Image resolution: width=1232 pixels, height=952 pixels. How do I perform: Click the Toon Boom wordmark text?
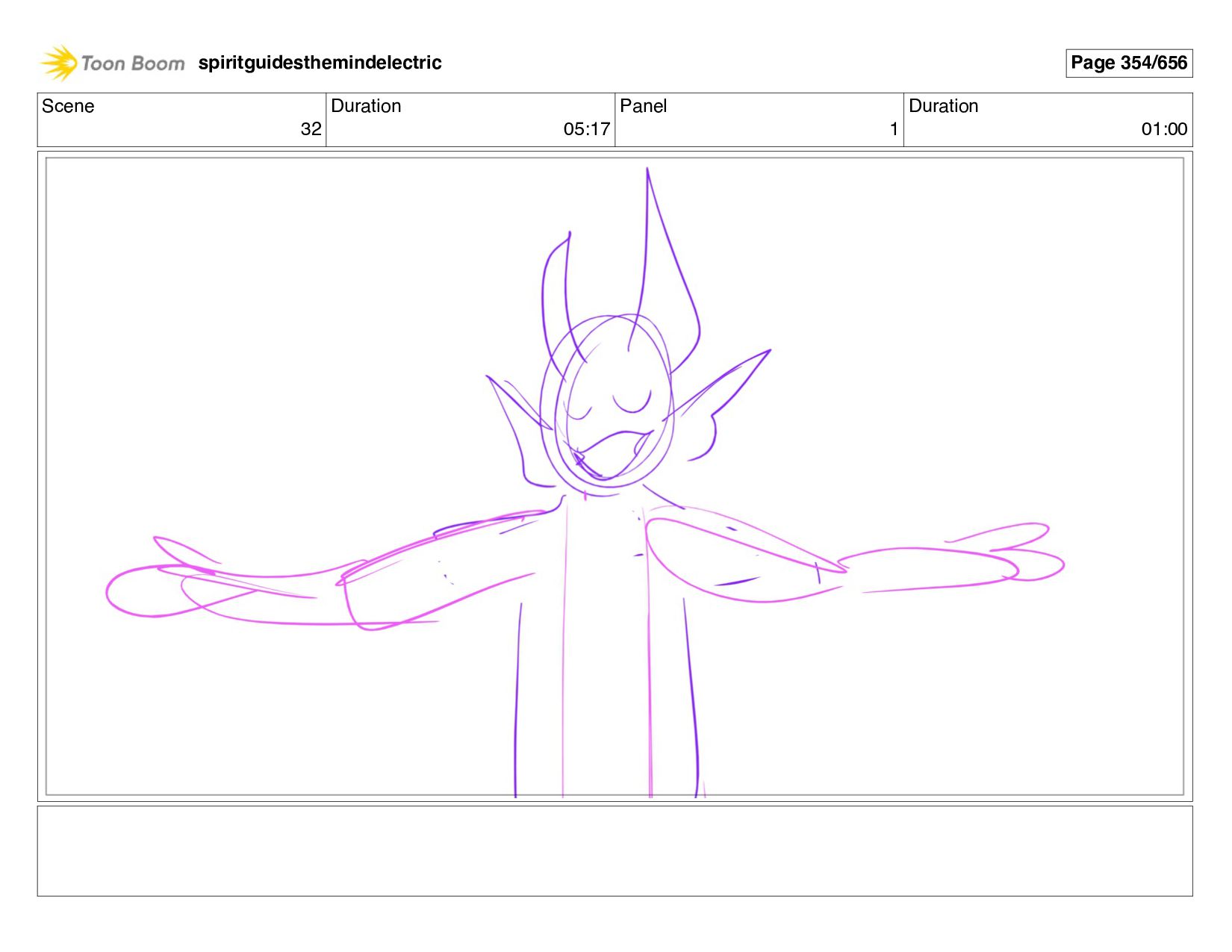point(132,63)
